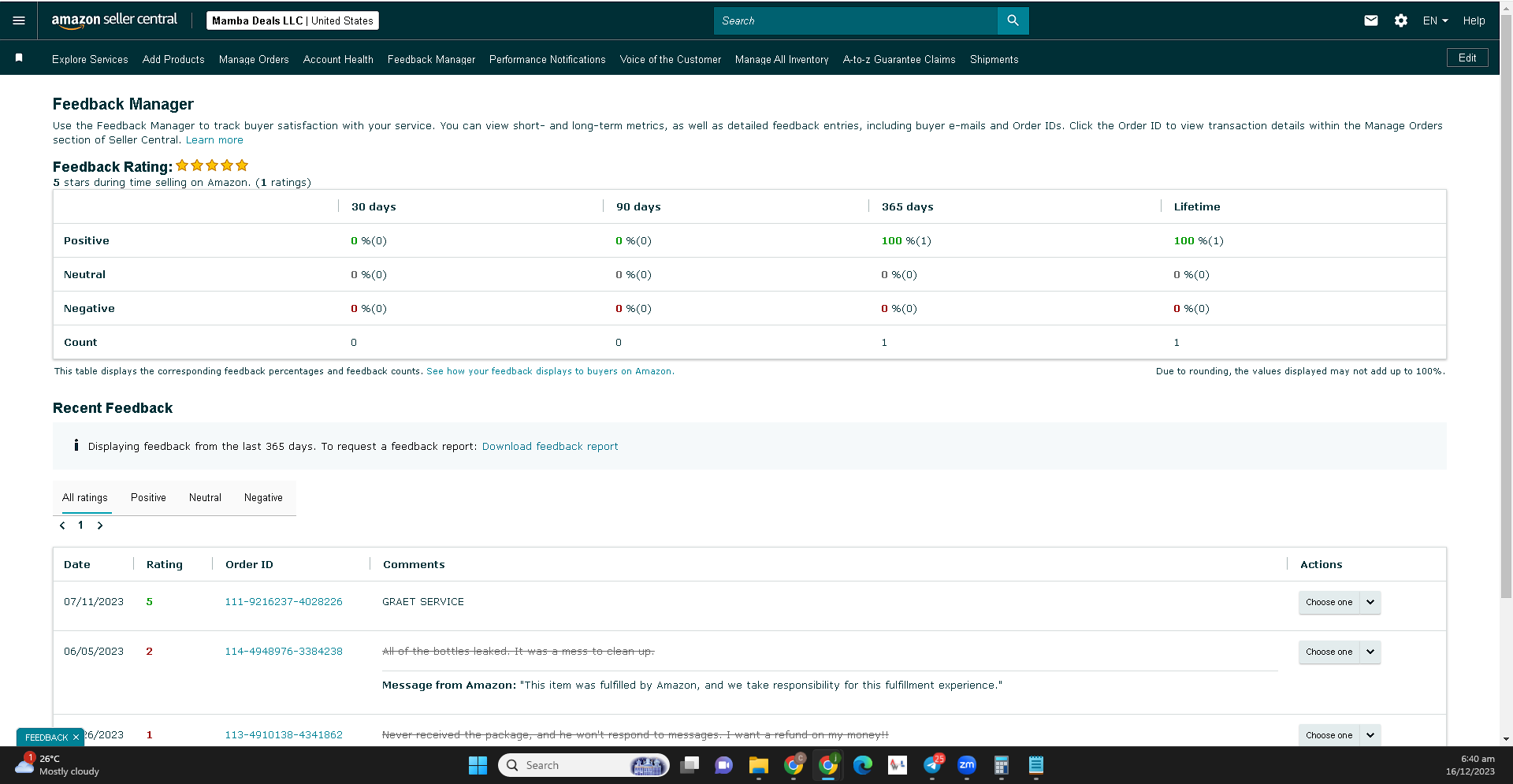Open Explore Services menu item
The width and height of the screenshot is (1513, 784).
click(x=90, y=59)
